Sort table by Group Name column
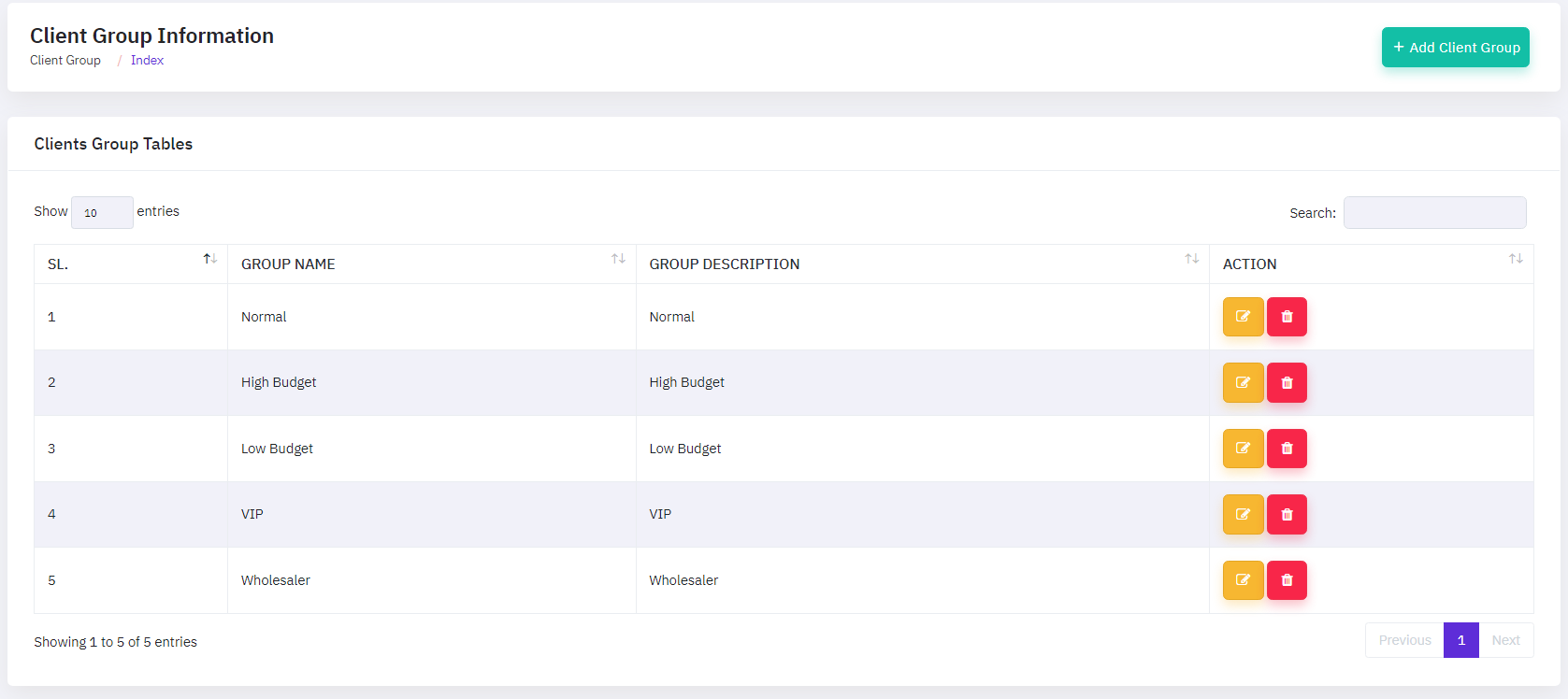 (x=618, y=259)
